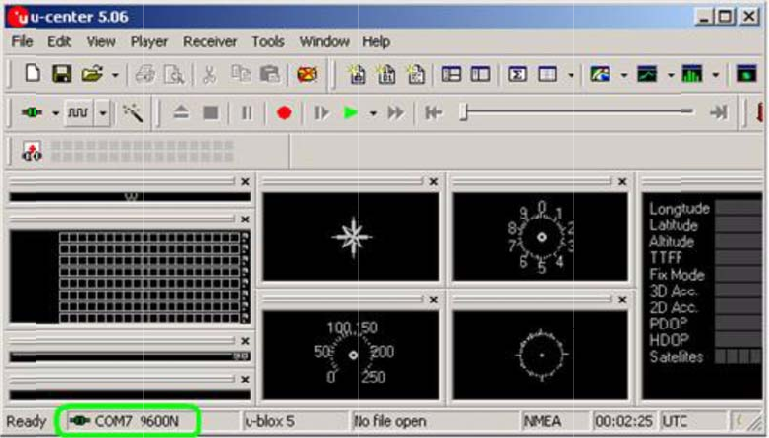769x438 pixels.
Task: Close the clock docking panel
Action: [622, 181]
